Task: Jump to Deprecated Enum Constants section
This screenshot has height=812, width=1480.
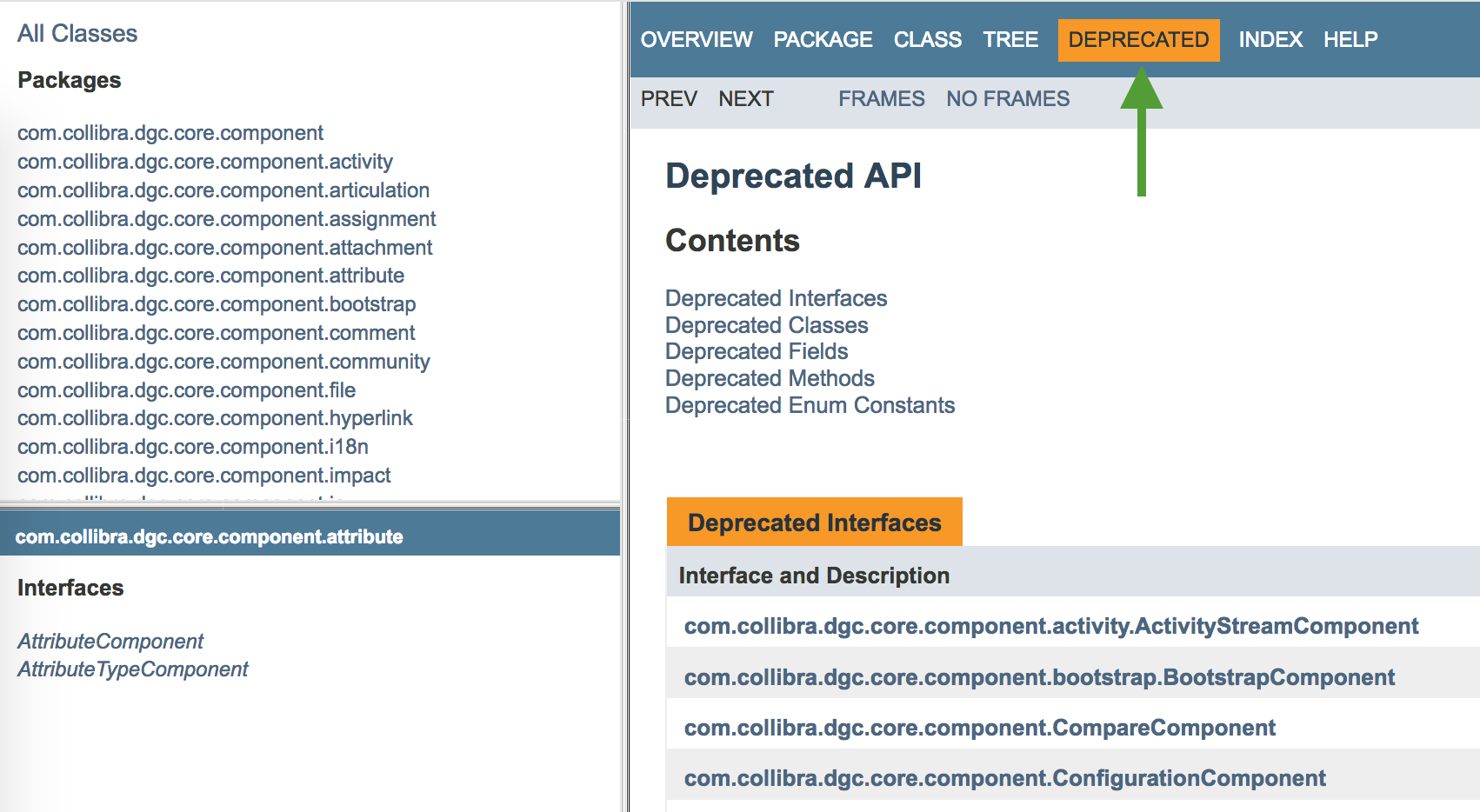Action: (810, 405)
